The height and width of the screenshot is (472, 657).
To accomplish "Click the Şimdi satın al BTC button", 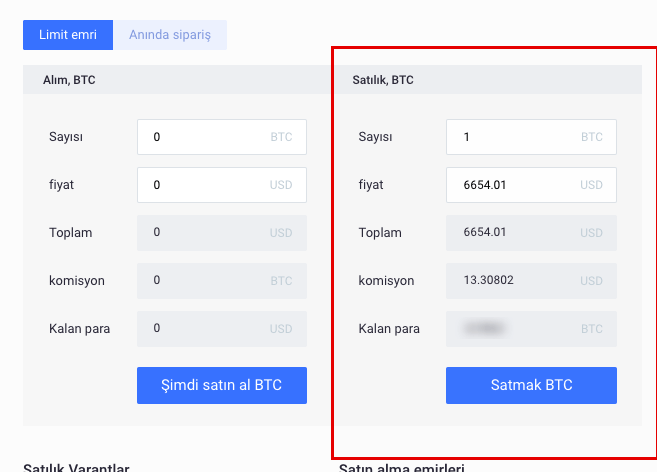I will [x=222, y=385].
